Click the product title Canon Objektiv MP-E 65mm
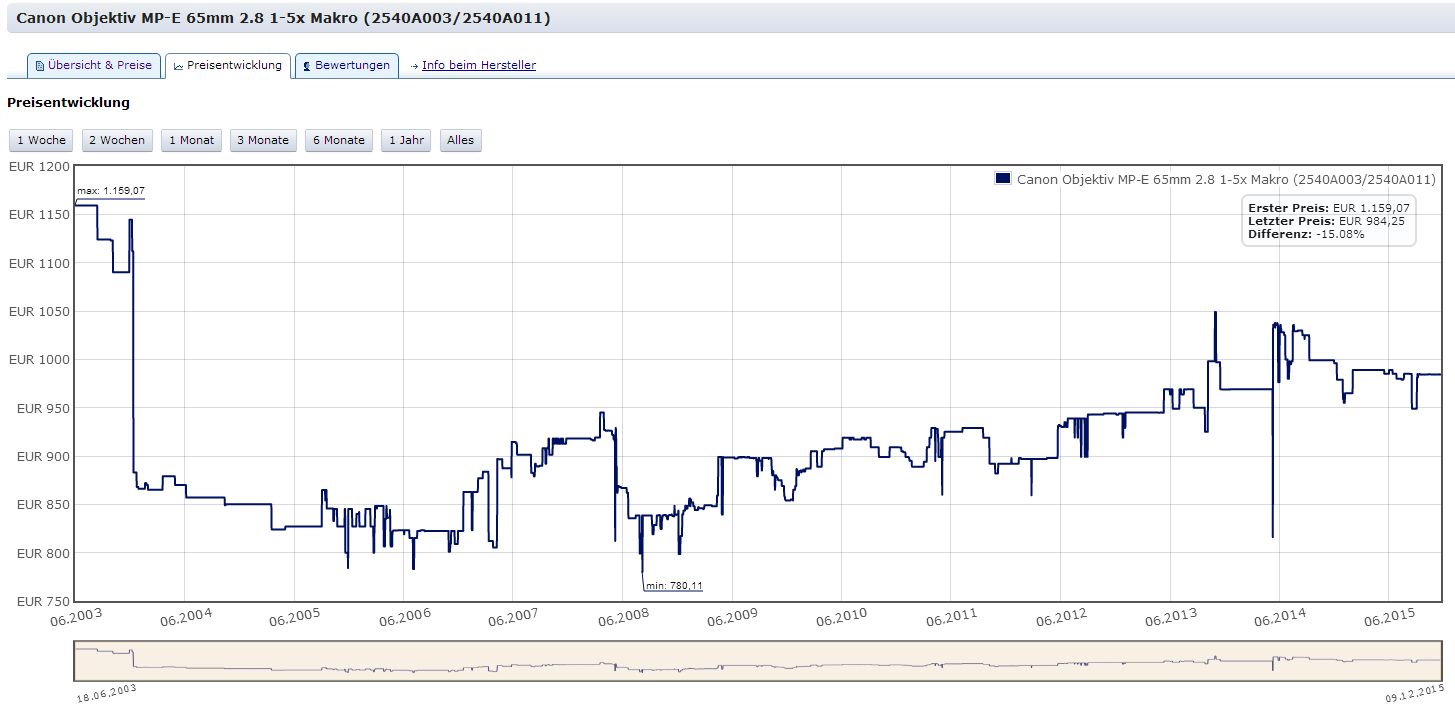Image resolution: width=1455 pixels, height=708 pixels. tap(283, 18)
